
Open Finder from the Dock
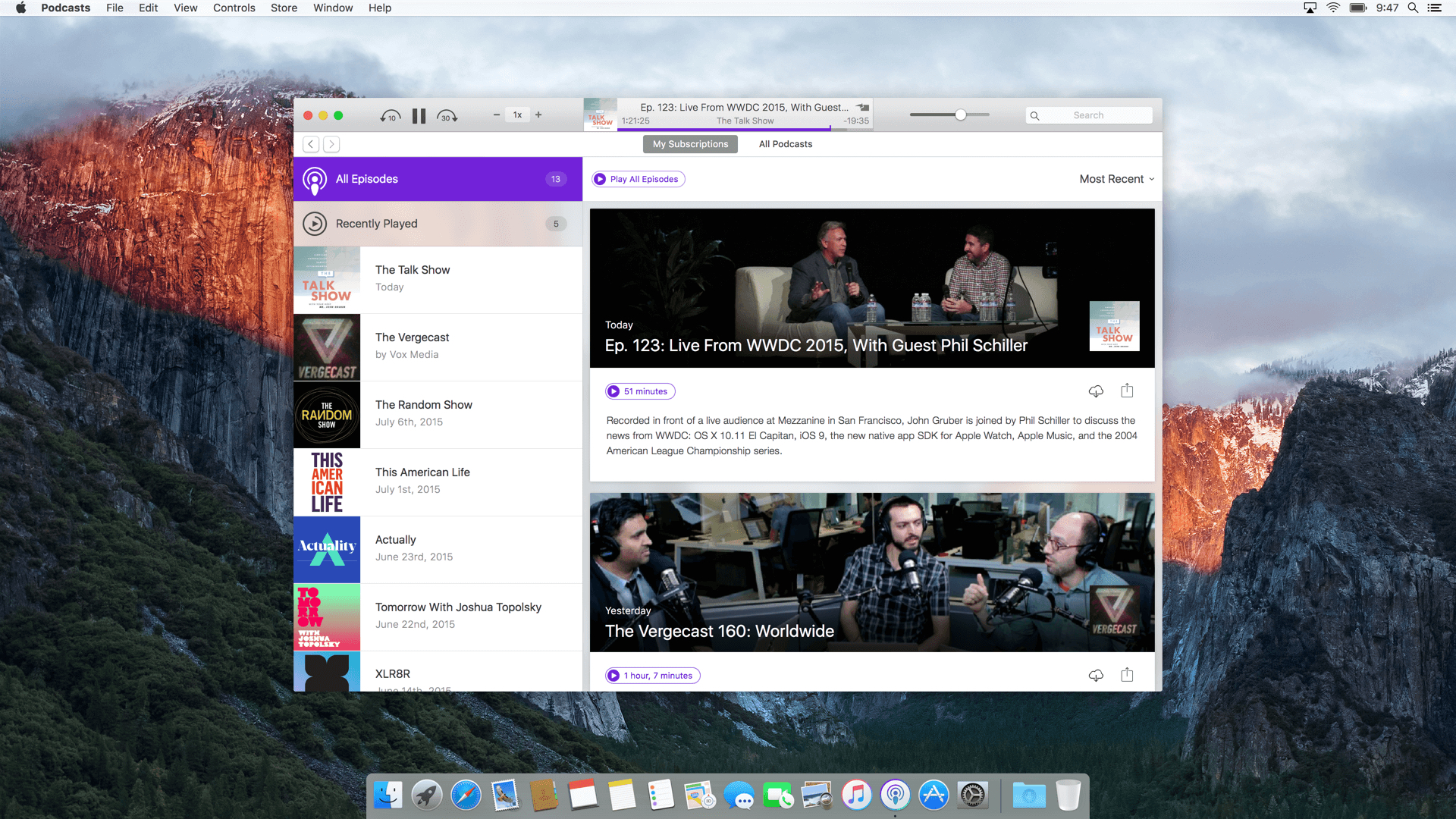[x=388, y=795]
